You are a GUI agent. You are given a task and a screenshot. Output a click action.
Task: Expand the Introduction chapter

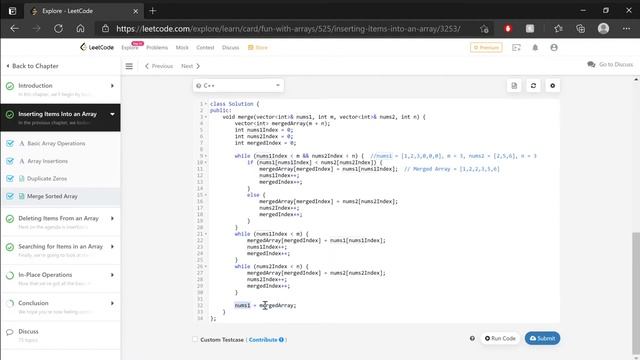(112, 86)
